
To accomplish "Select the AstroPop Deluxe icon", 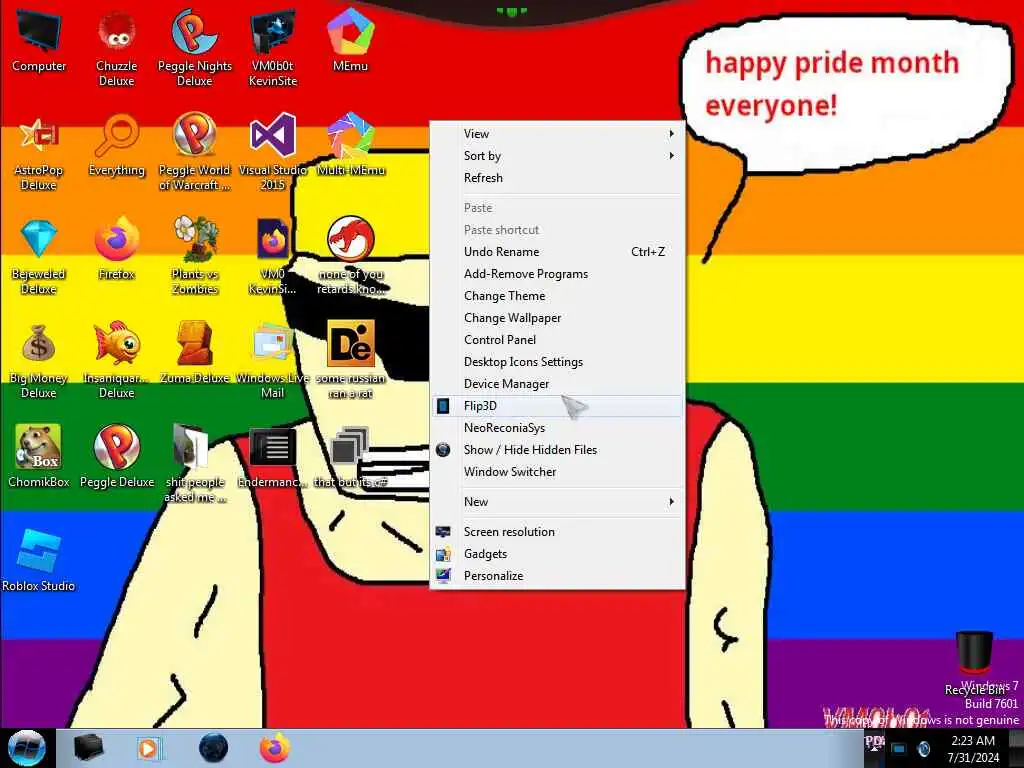I will [39, 153].
